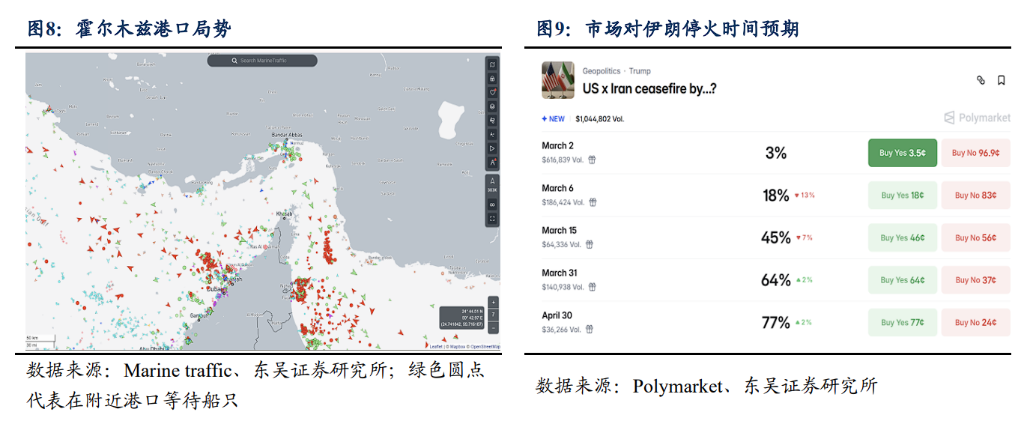Image resolution: width=1024 pixels, height=423 pixels.
Task: Select the April 30 outcome label
Action: [557, 315]
